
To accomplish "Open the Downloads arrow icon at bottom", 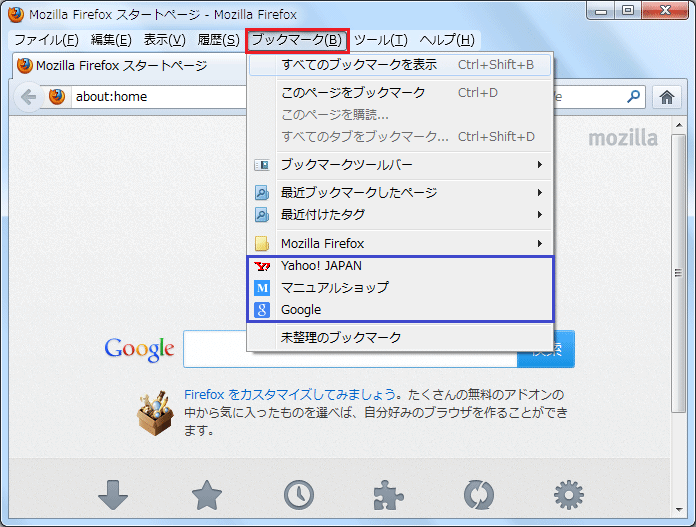I will pyautogui.click(x=113, y=494).
